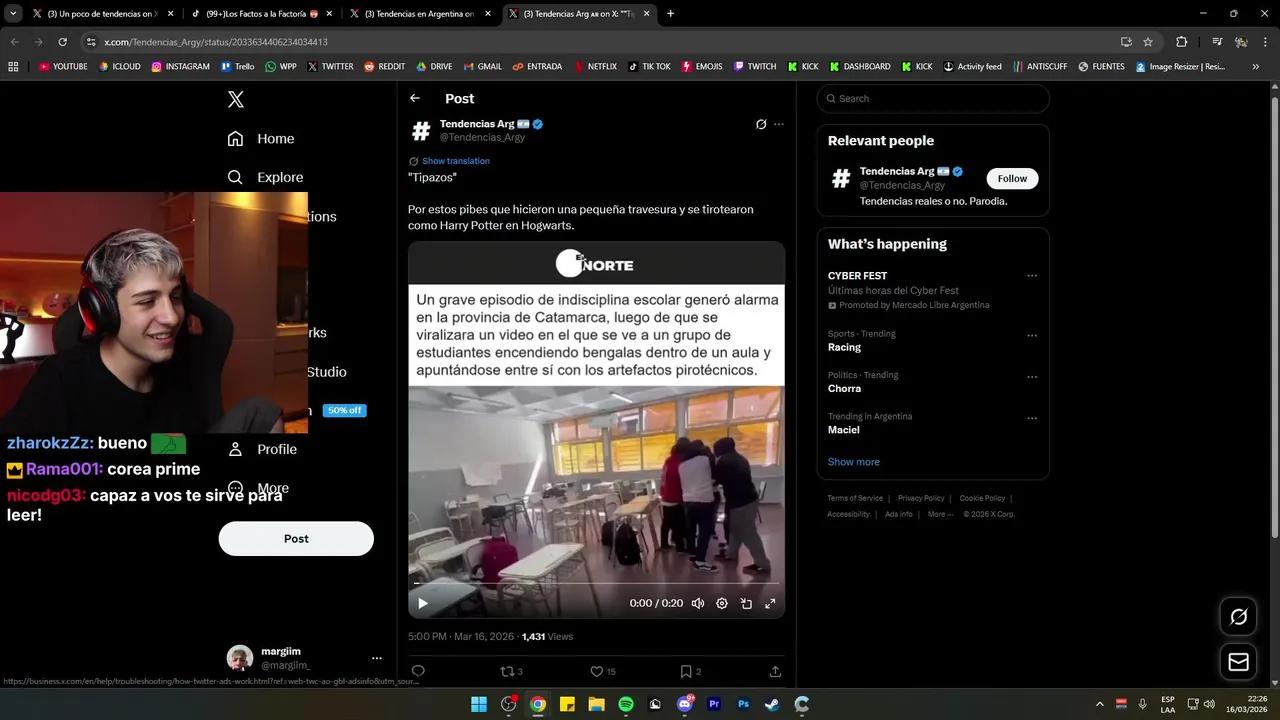Open Profile in the X sidebar
Screen dimensions: 1280x720
coord(262,449)
